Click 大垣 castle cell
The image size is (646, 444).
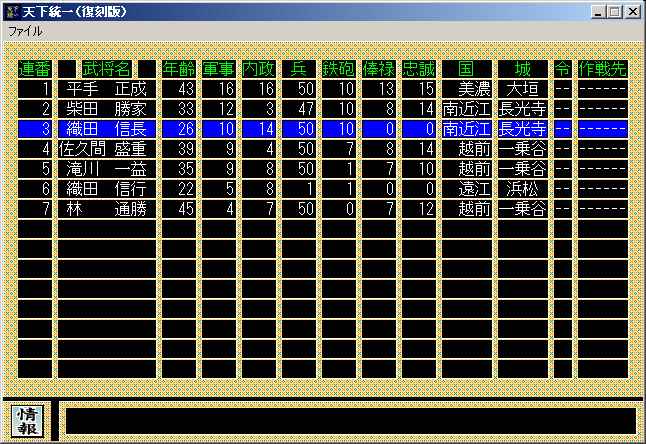click(x=522, y=89)
